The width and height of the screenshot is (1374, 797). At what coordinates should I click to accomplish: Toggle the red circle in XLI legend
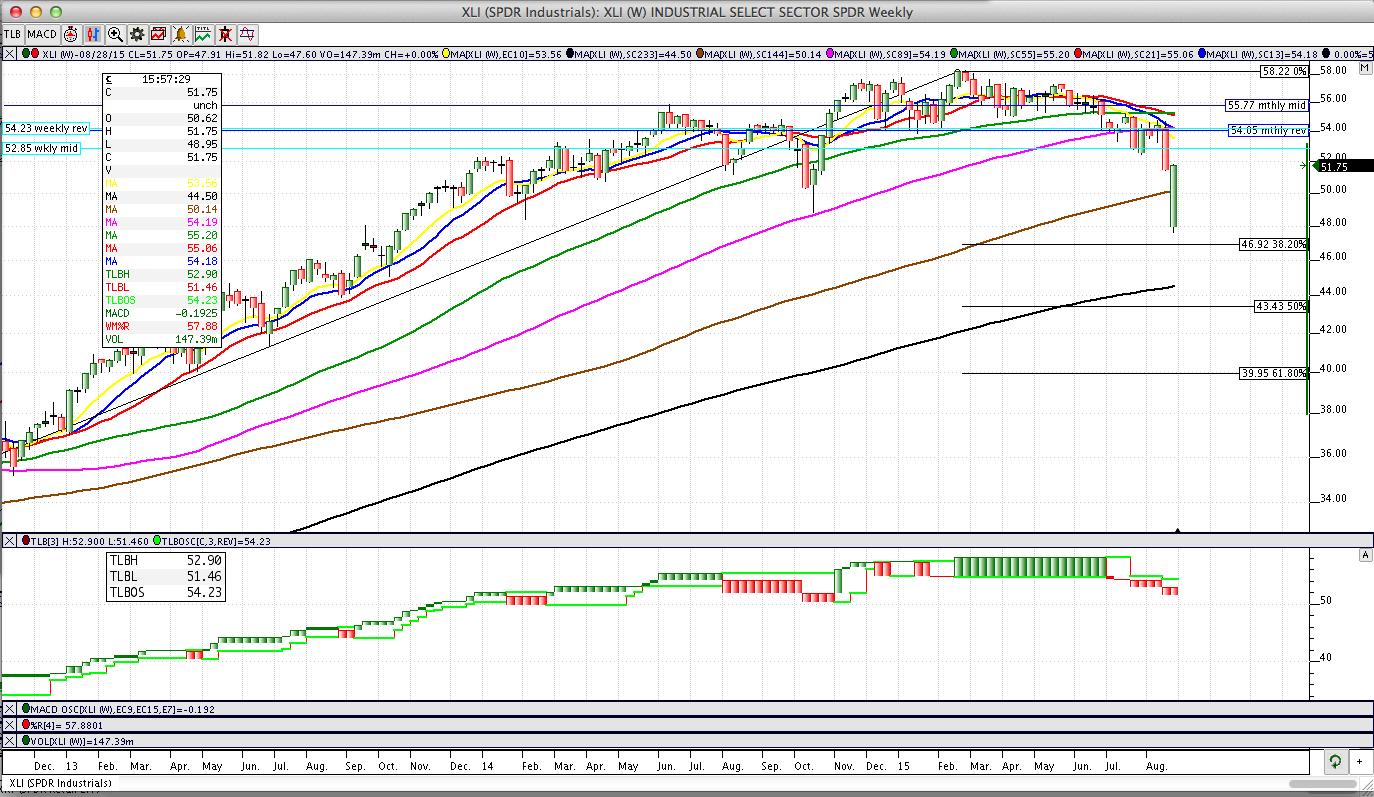(35, 53)
